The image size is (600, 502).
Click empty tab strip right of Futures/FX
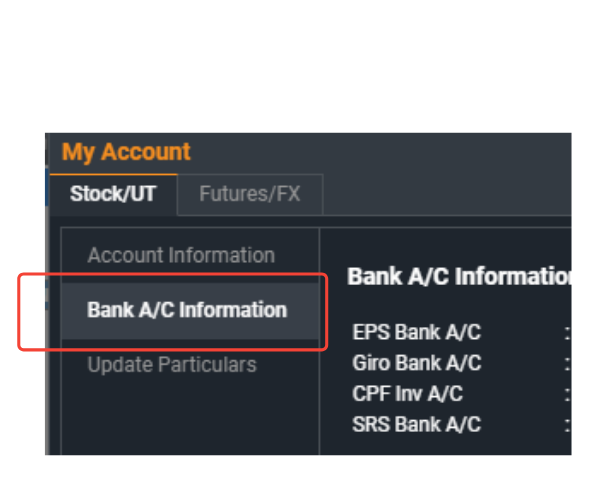(x=450, y=195)
